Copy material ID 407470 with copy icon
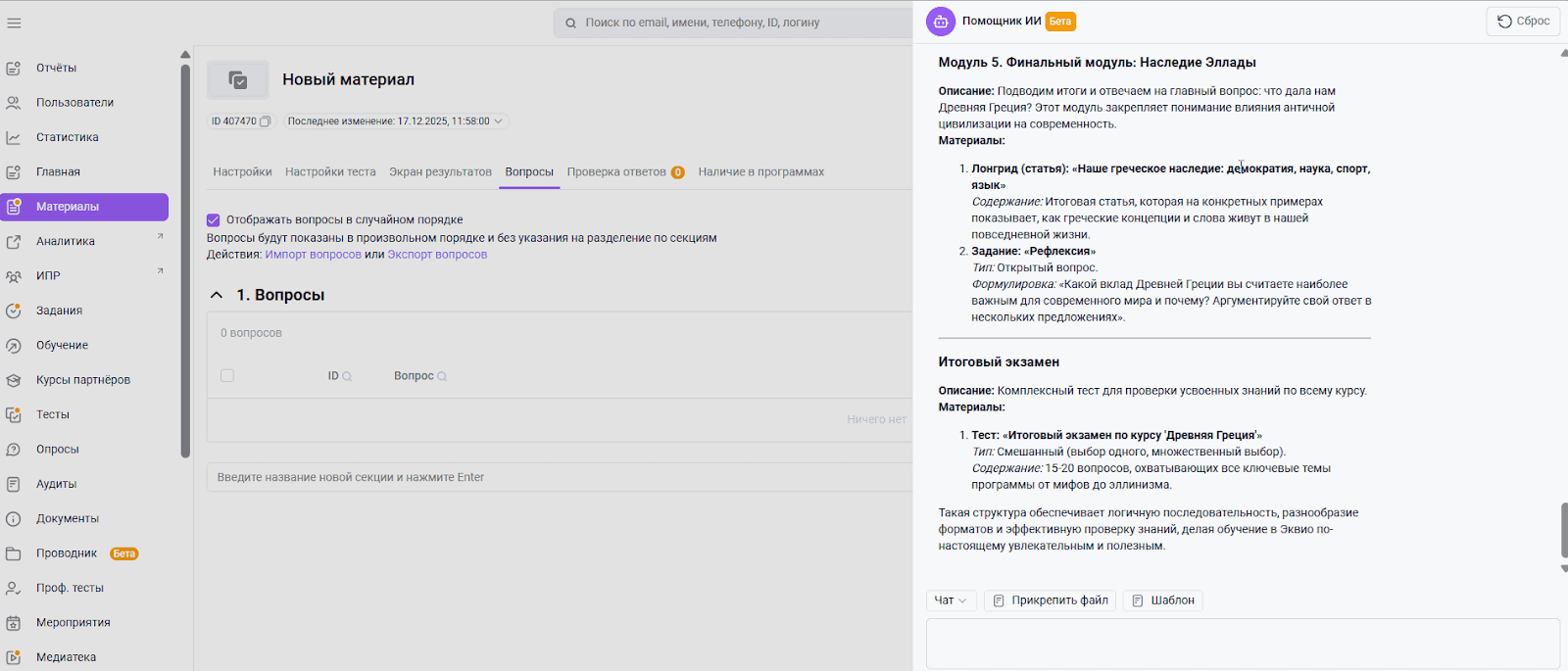Image resolution: width=1568 pixels, height=671 pixels. 265,121
